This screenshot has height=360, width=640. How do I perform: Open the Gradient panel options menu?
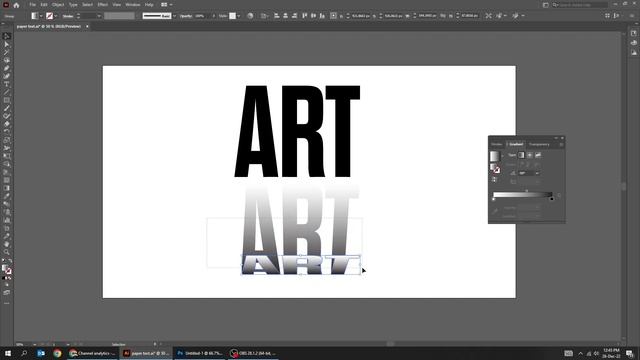(x=562, y=144)
